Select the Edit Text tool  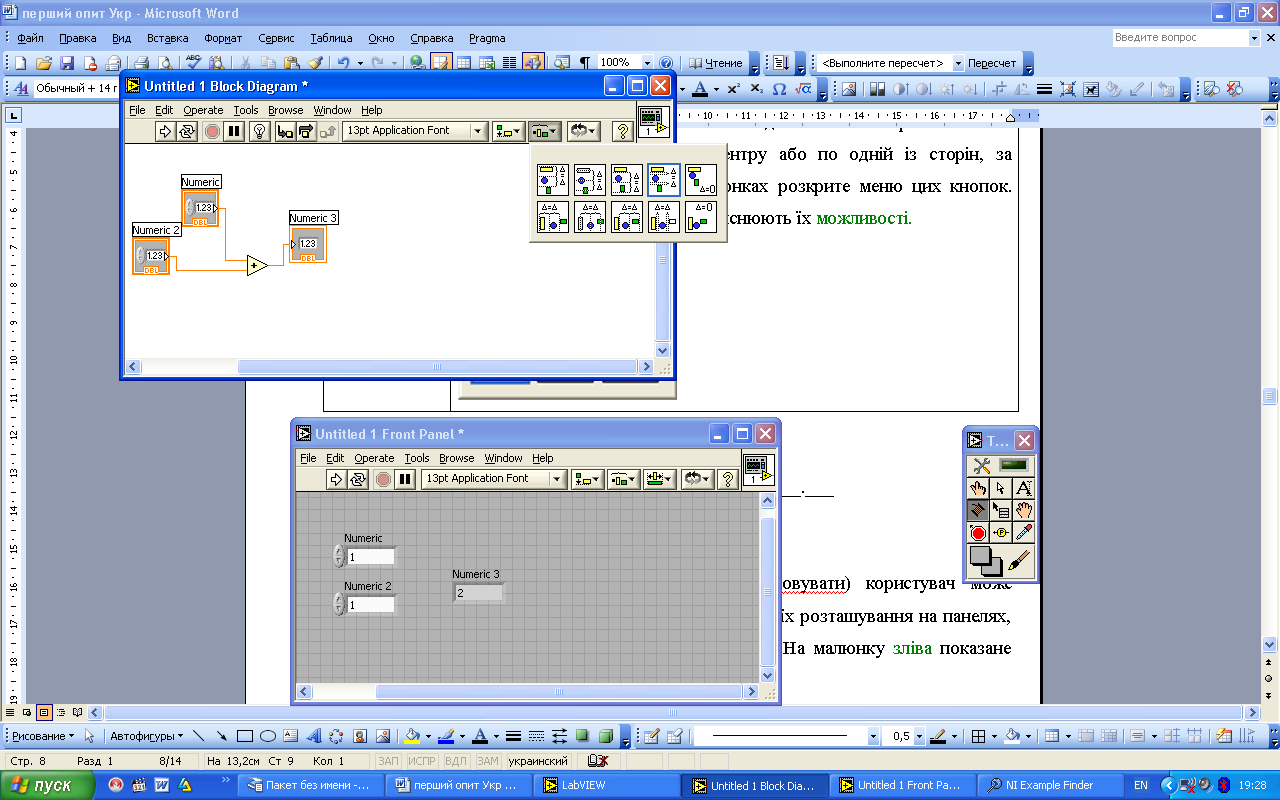1023,488
